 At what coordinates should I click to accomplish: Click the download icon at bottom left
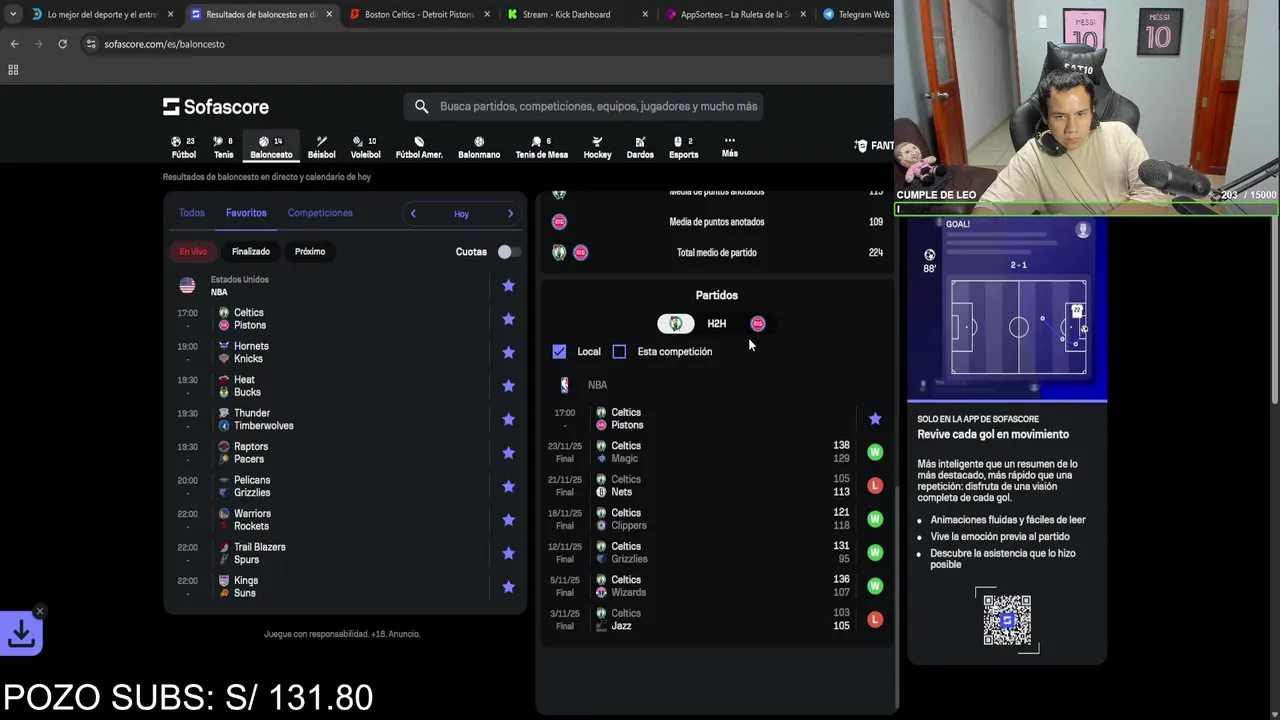click(21, 633)
